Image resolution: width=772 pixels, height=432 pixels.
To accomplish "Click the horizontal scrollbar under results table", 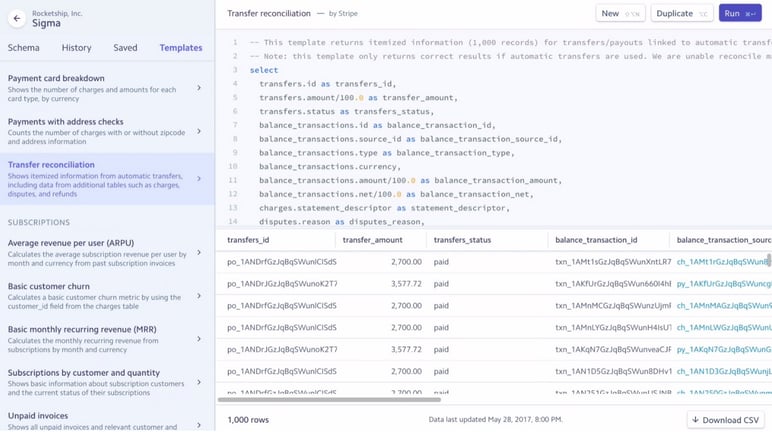I will (x=329, y=399).
